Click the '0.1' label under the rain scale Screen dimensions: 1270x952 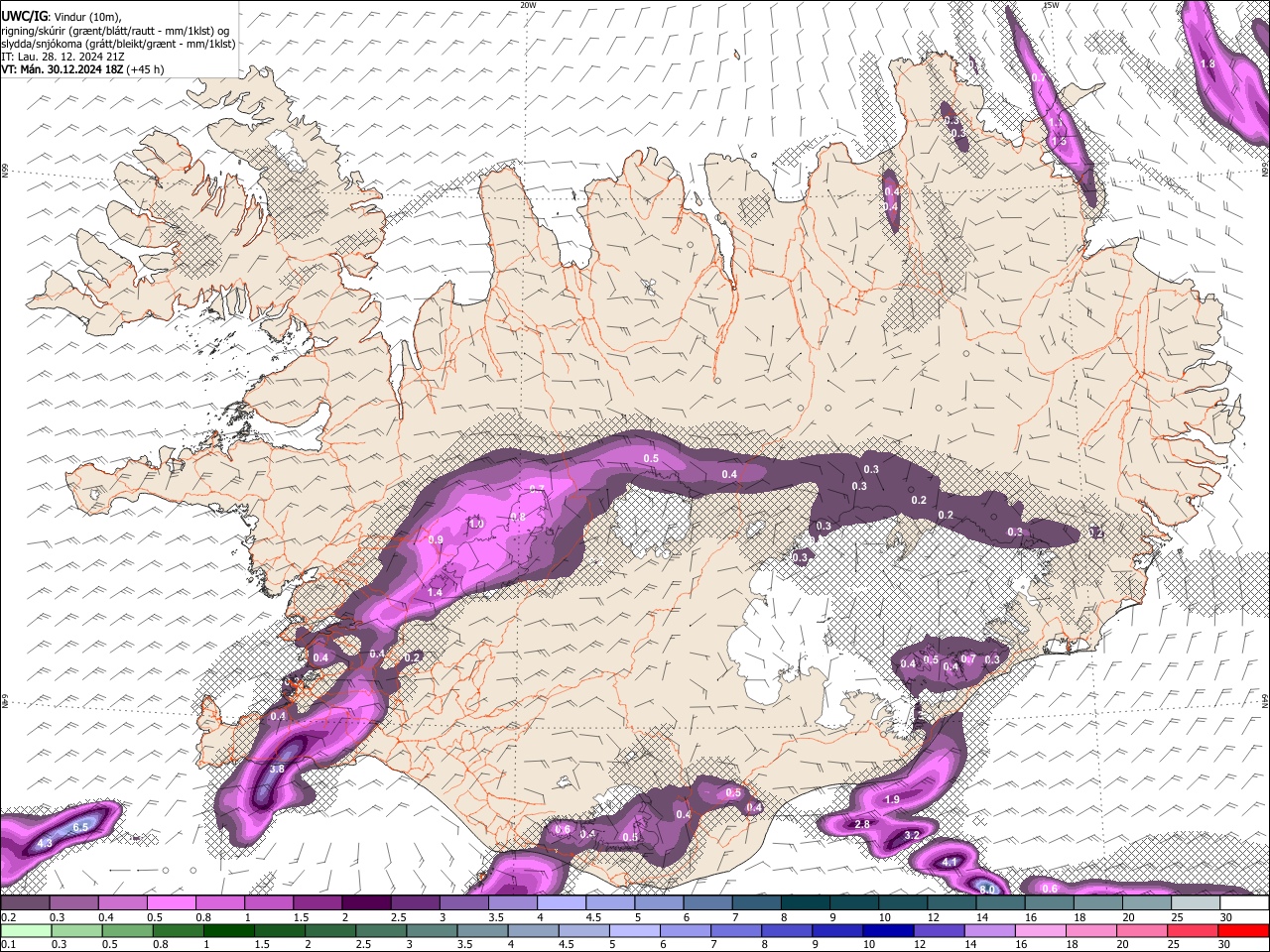7,944
